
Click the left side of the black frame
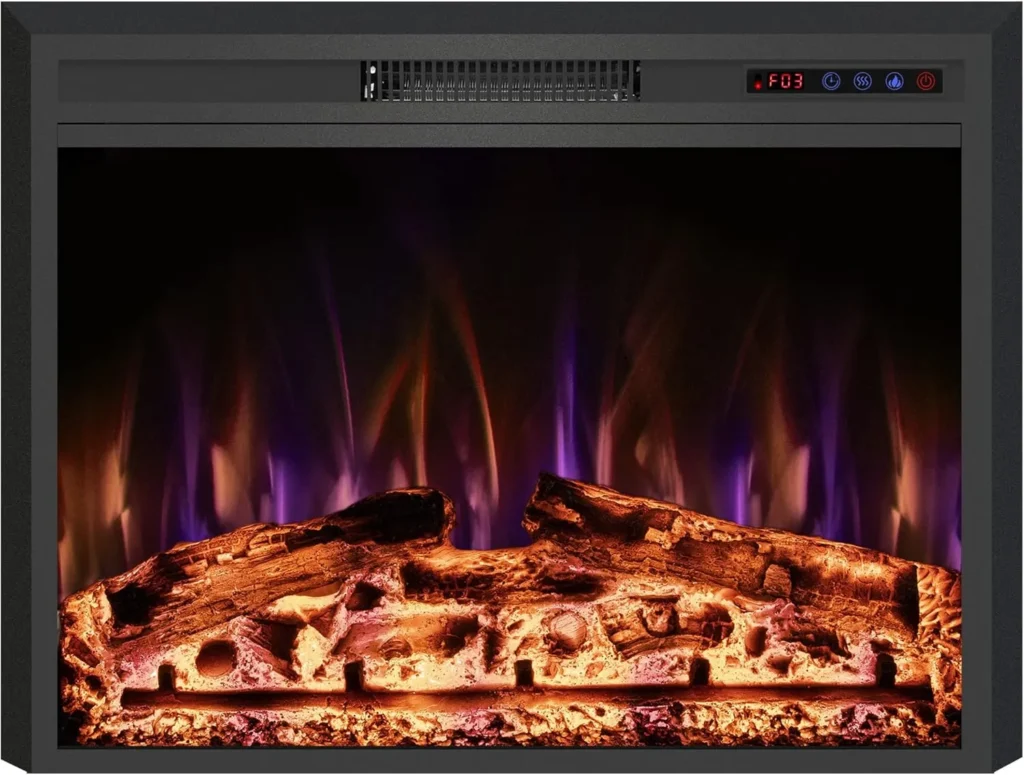coord(28,400)
